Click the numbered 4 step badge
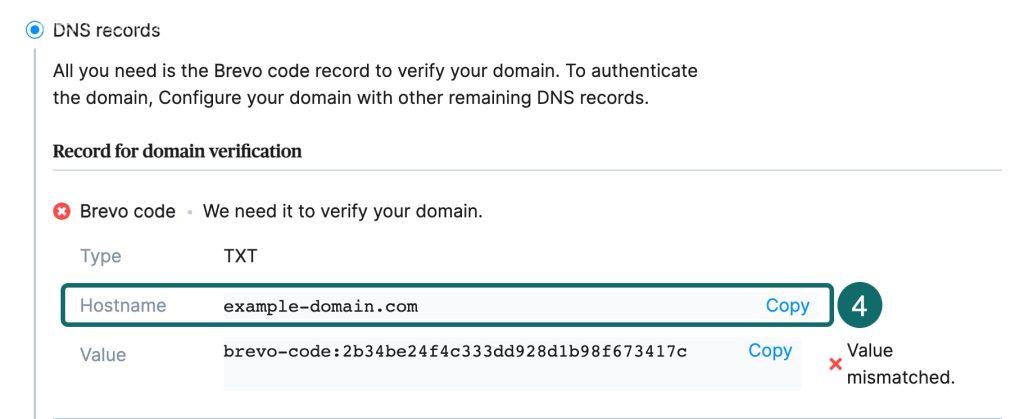The width and height of the screenshot is (1024, 419). (859, 306)
